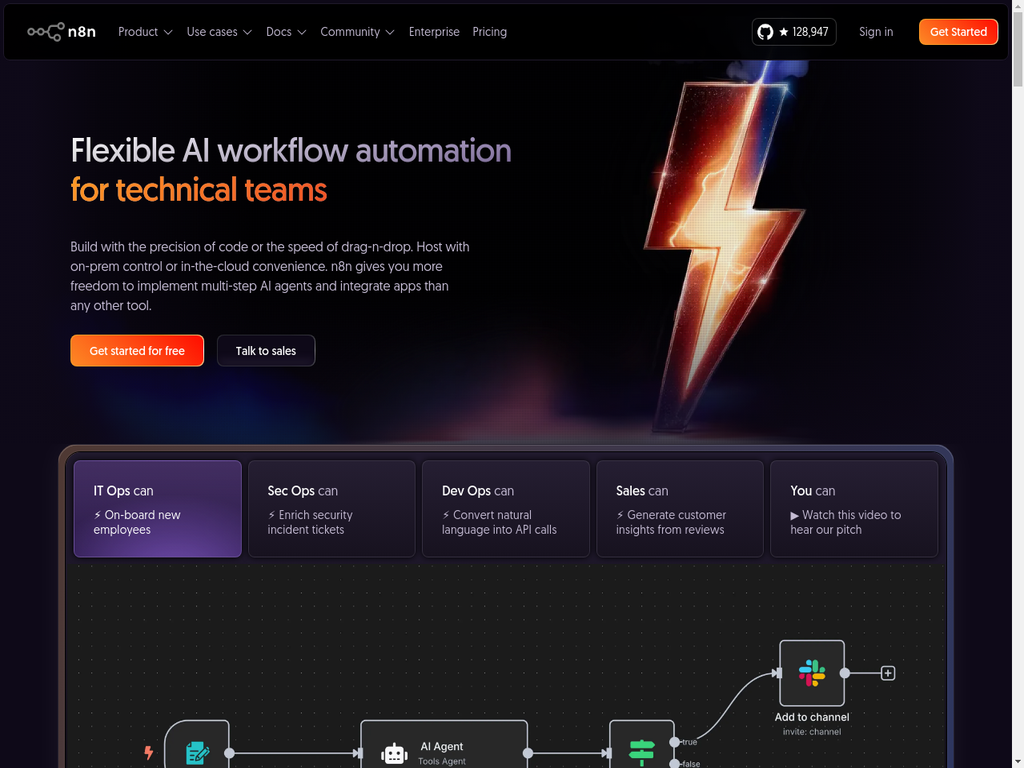Open the Docs dropdown menu
1024x768 pixels.
point(285,32)
